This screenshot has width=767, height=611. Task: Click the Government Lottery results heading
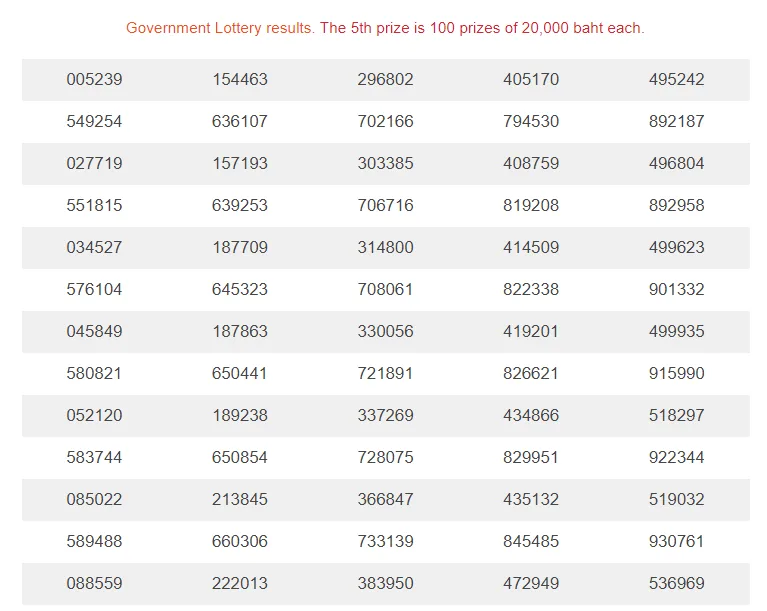coord(385,28)
